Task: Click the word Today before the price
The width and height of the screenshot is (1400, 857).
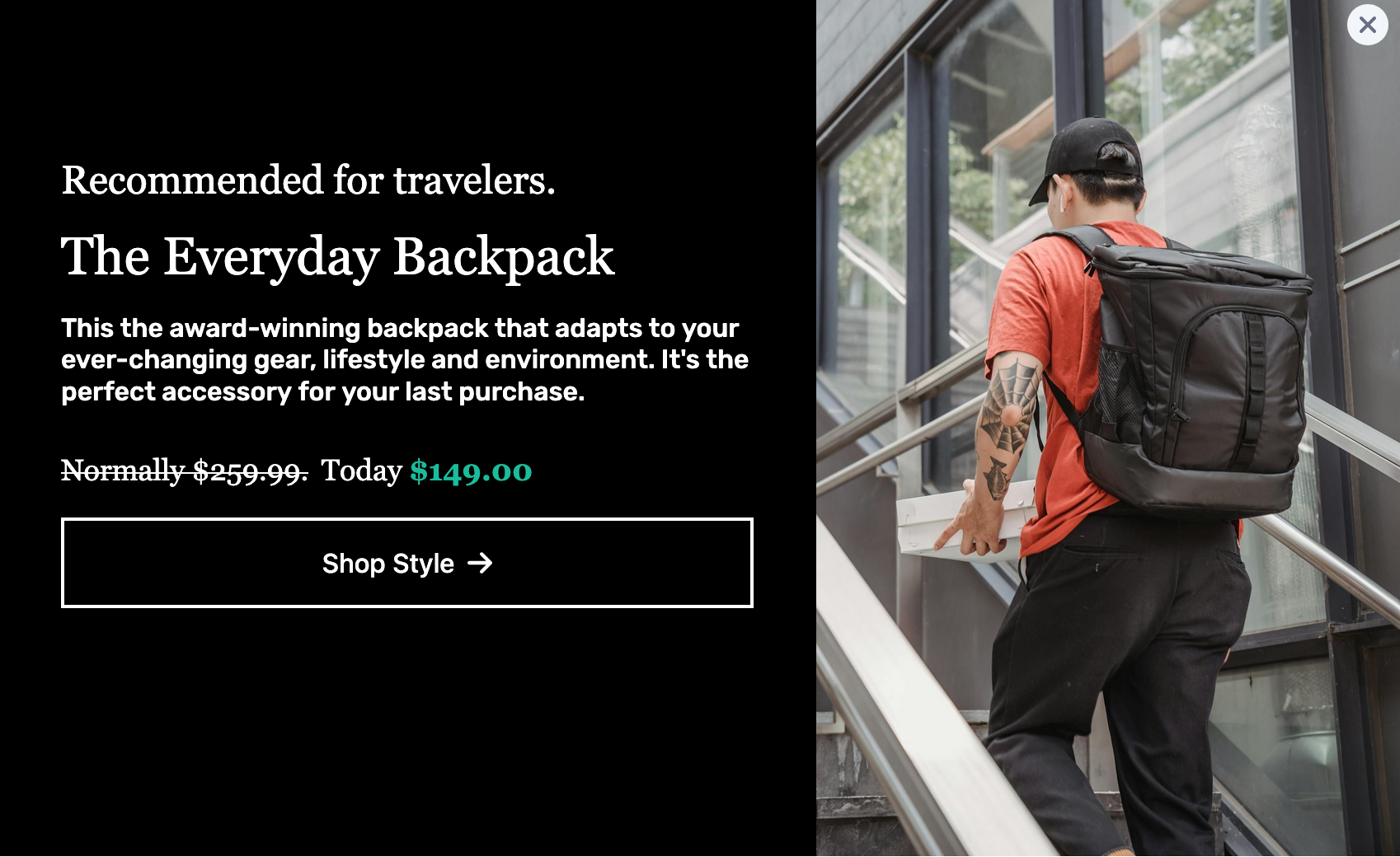Action: click(x=361, y=471)
